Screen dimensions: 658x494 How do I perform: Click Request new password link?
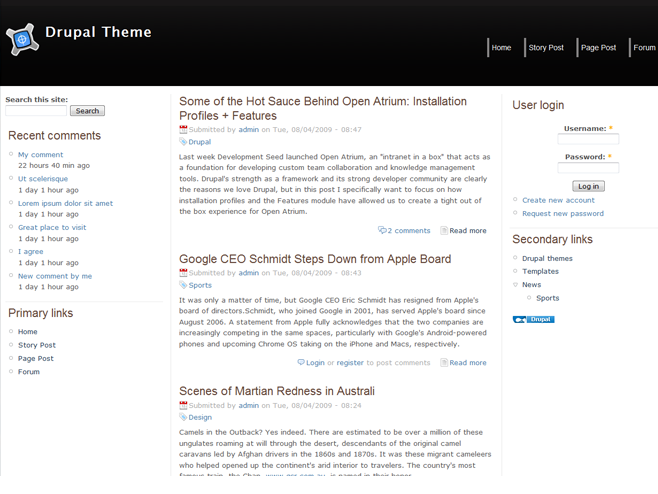click(563, 214)
